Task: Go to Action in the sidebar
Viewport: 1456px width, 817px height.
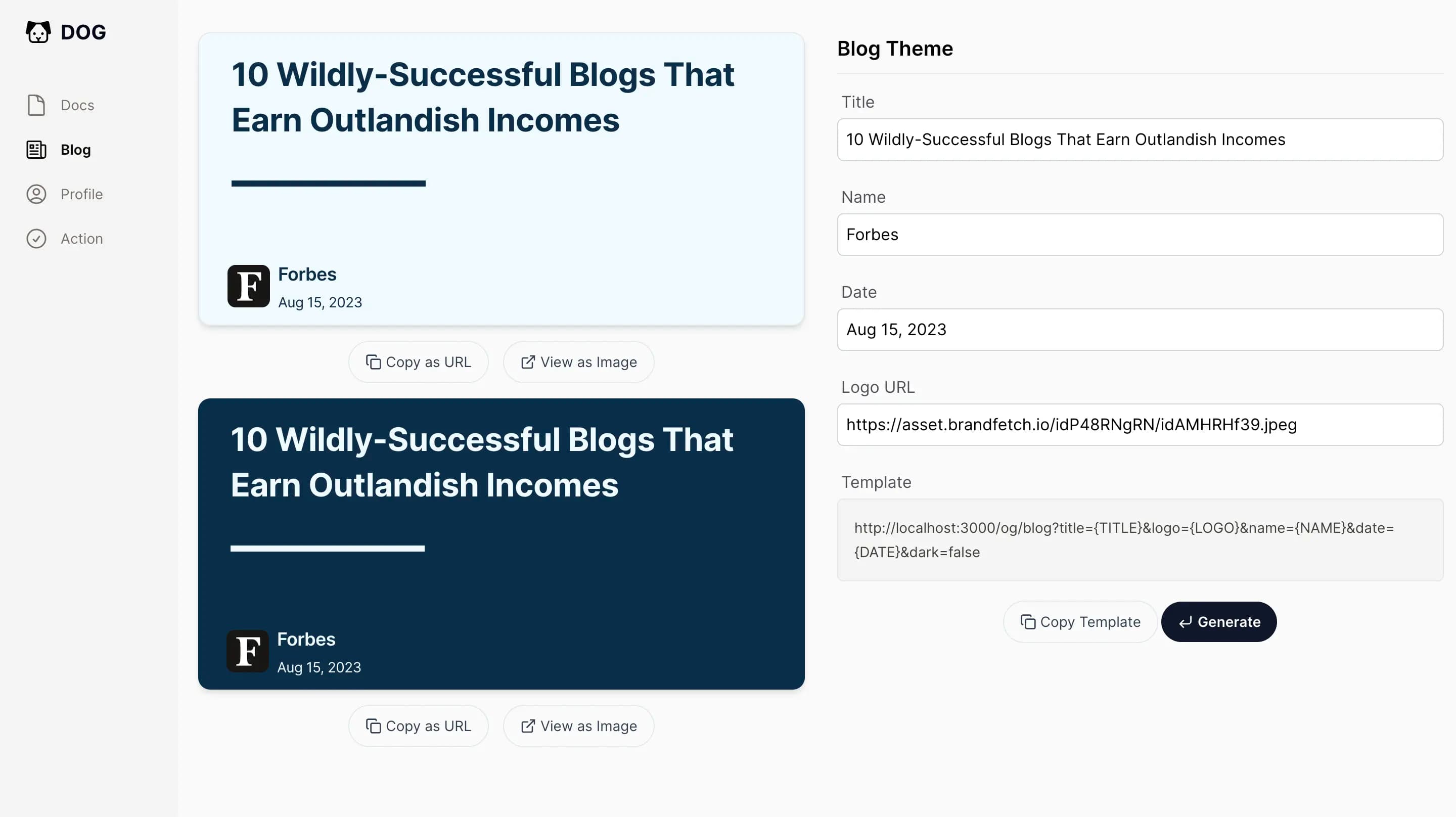Action: click(81, 239)
